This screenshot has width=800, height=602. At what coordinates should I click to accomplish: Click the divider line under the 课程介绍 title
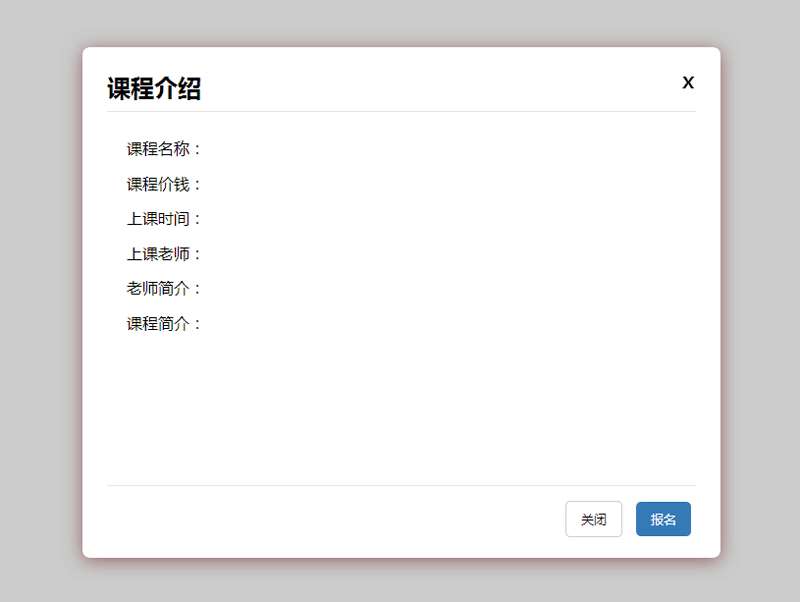point(400,111)
